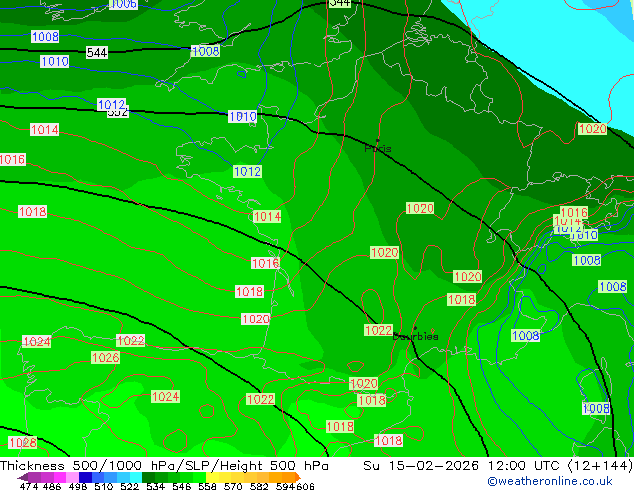The image size is (634, 490).
Task: Click the orange right arrow tip of colorbar
Action: point(297,477)
